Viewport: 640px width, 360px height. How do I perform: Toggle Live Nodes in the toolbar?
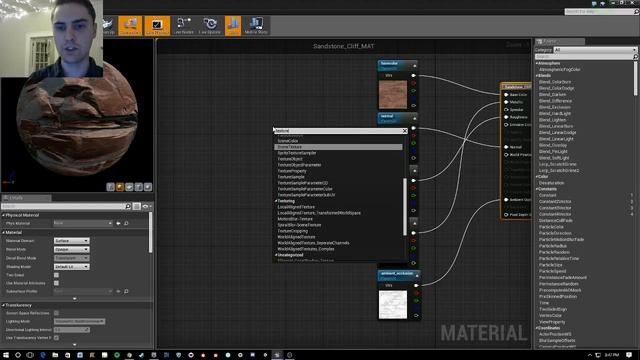(184, 26)
